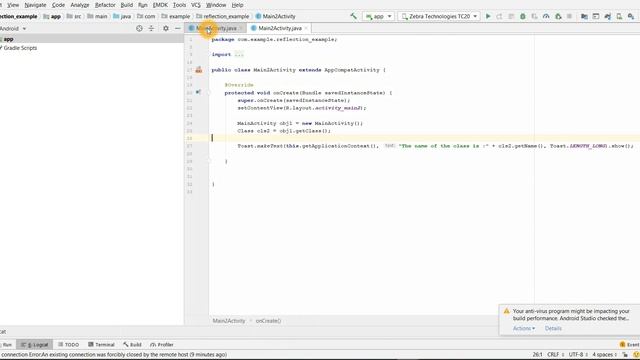Open the Zebra Technologies TC20 device dropdown

(x=439, y=16)
